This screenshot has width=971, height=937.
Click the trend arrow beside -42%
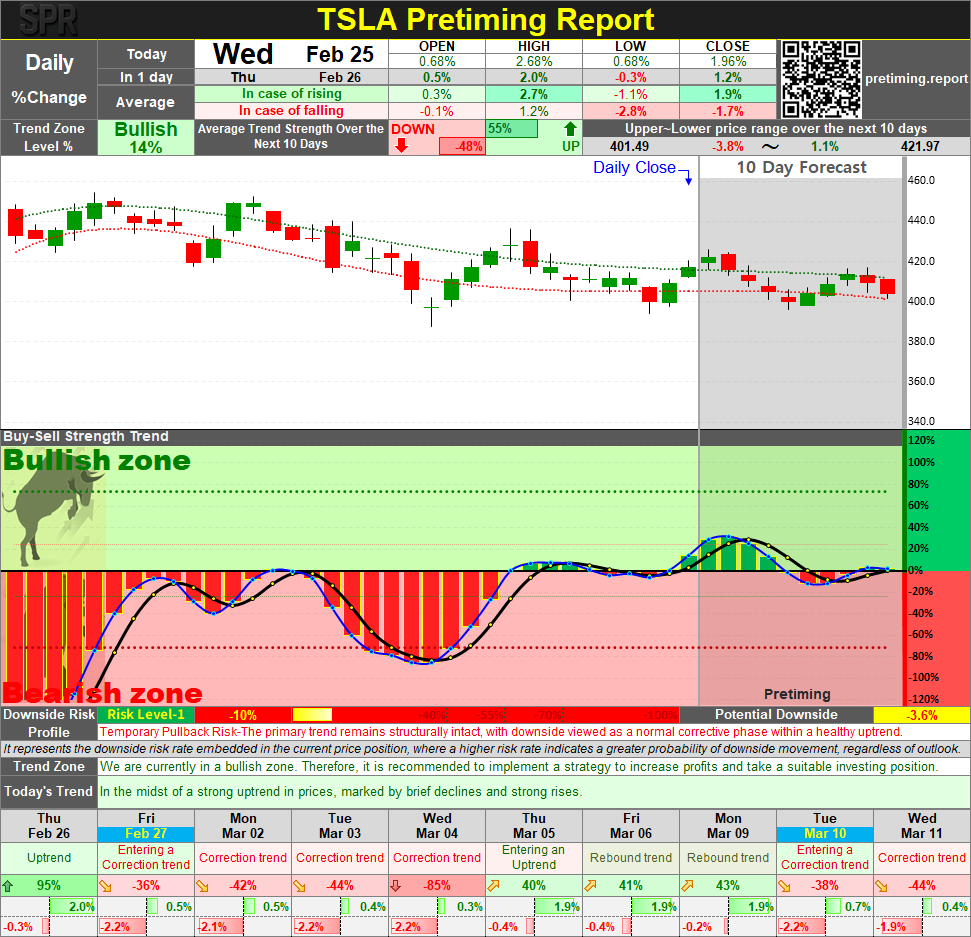click(x=202, y=886)
